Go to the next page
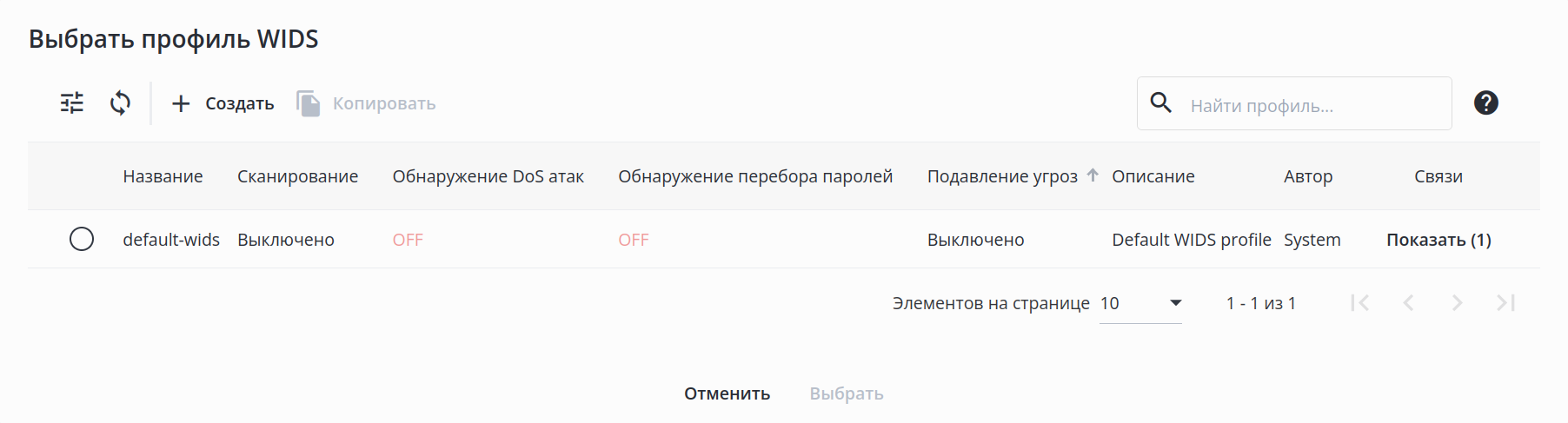Screen dimensions: 1568x423 [1458, 303]
